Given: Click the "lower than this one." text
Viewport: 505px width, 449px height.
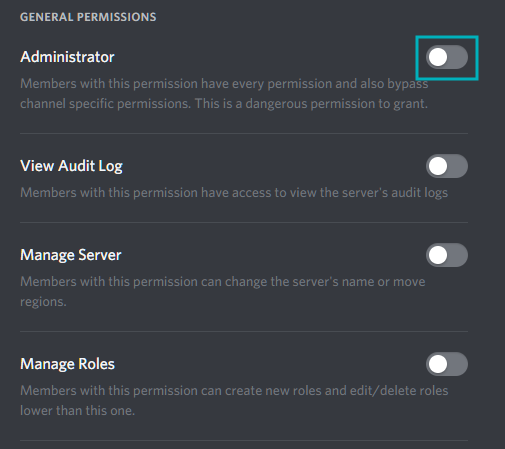Looking at the screenshot, I should (77, 411).
